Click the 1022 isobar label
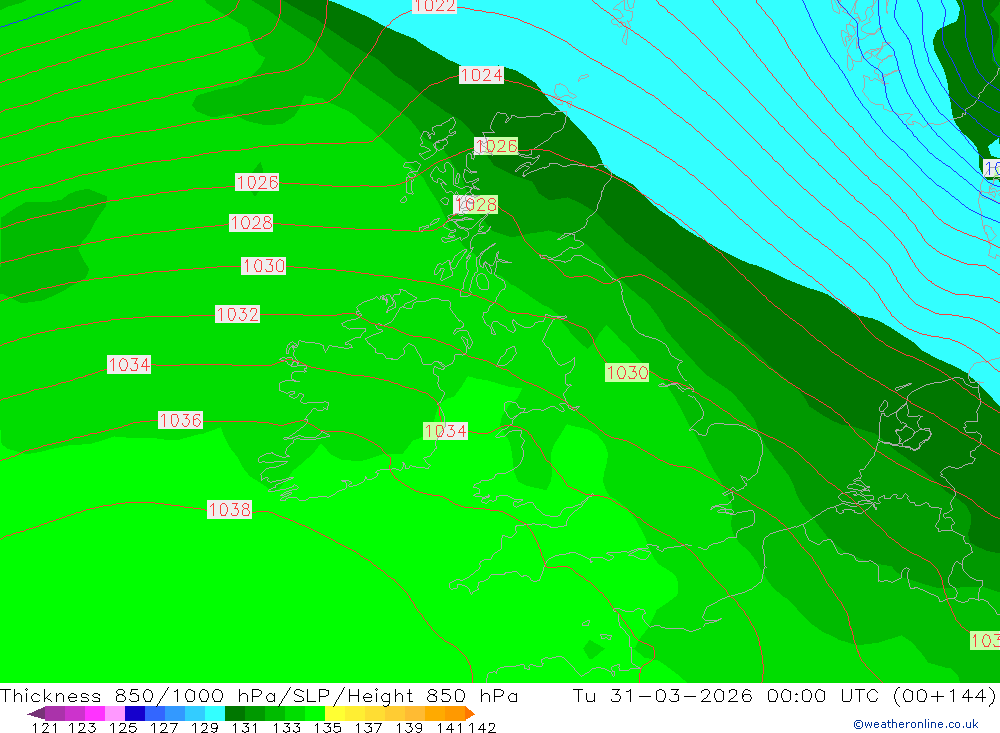Image resolution: width=1000 pixels, height=733 pixels. click(434, 6)
